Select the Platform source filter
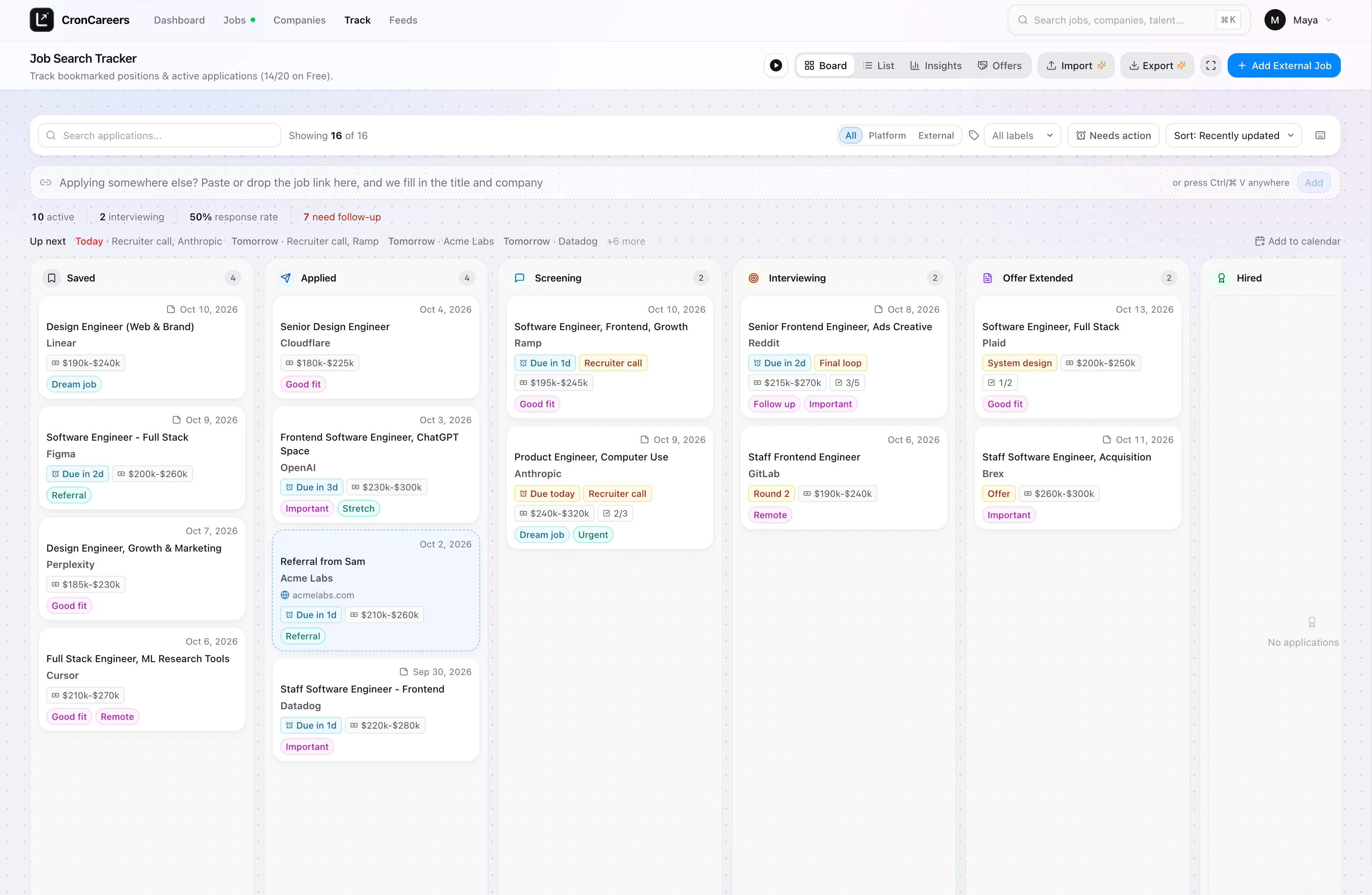Image resolution: width=1372 pixels, height=895 pixels. [x=887, y=136]
